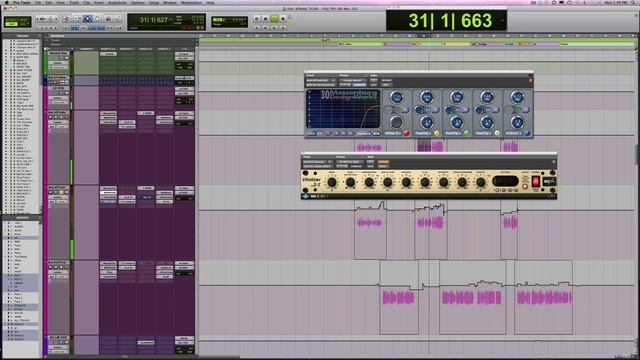Click the purple square button in the HiPass band

click(x=405, y=109)
